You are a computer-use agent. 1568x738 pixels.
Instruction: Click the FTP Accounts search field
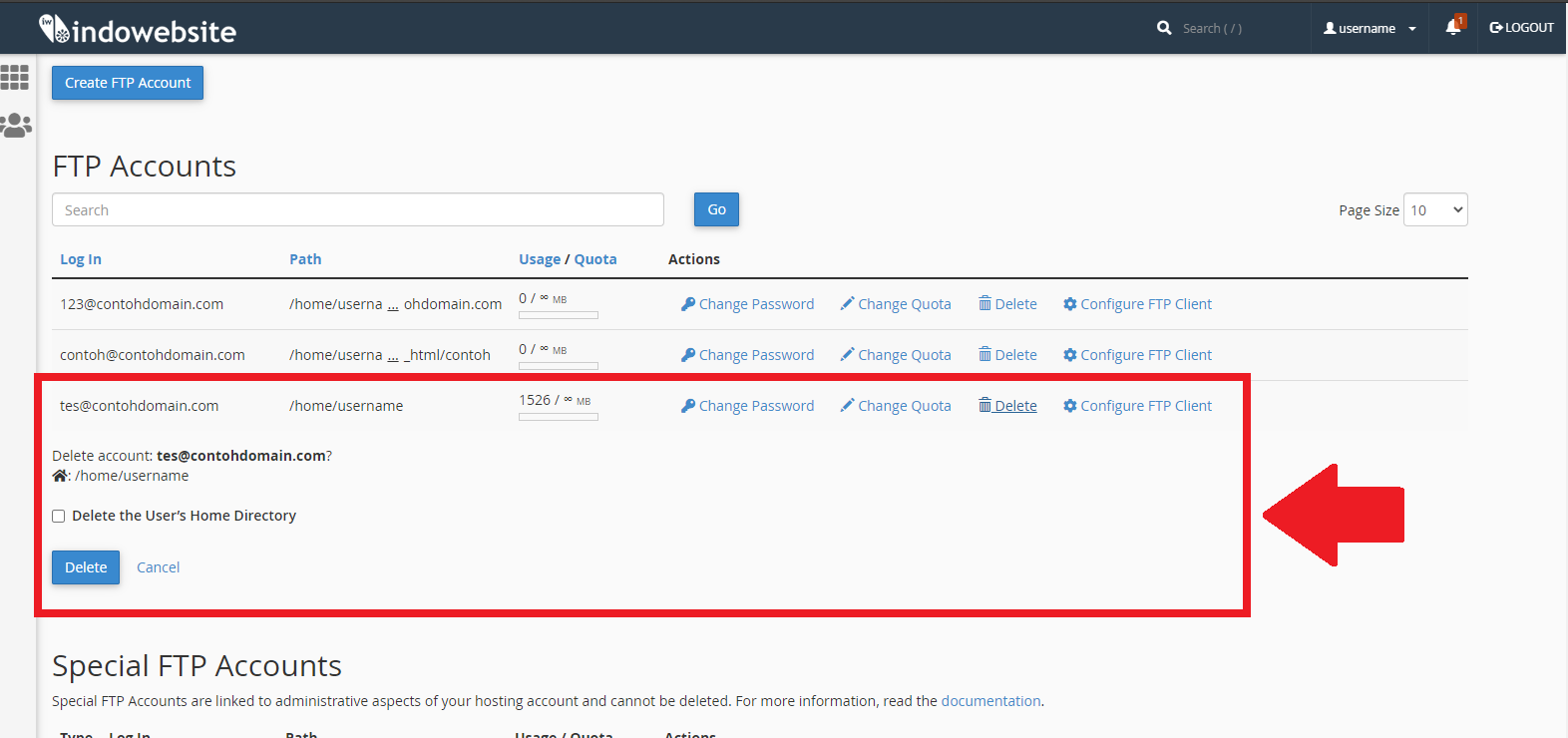click(x=357, y=209)
